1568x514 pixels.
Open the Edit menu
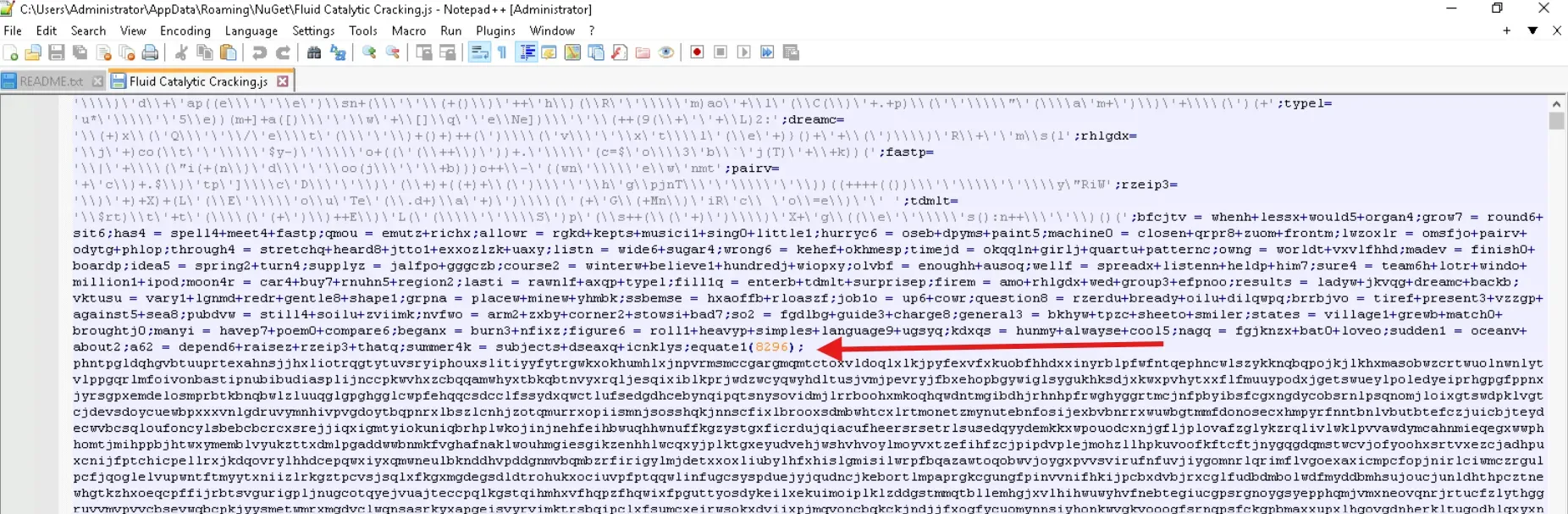click(47, 30)
